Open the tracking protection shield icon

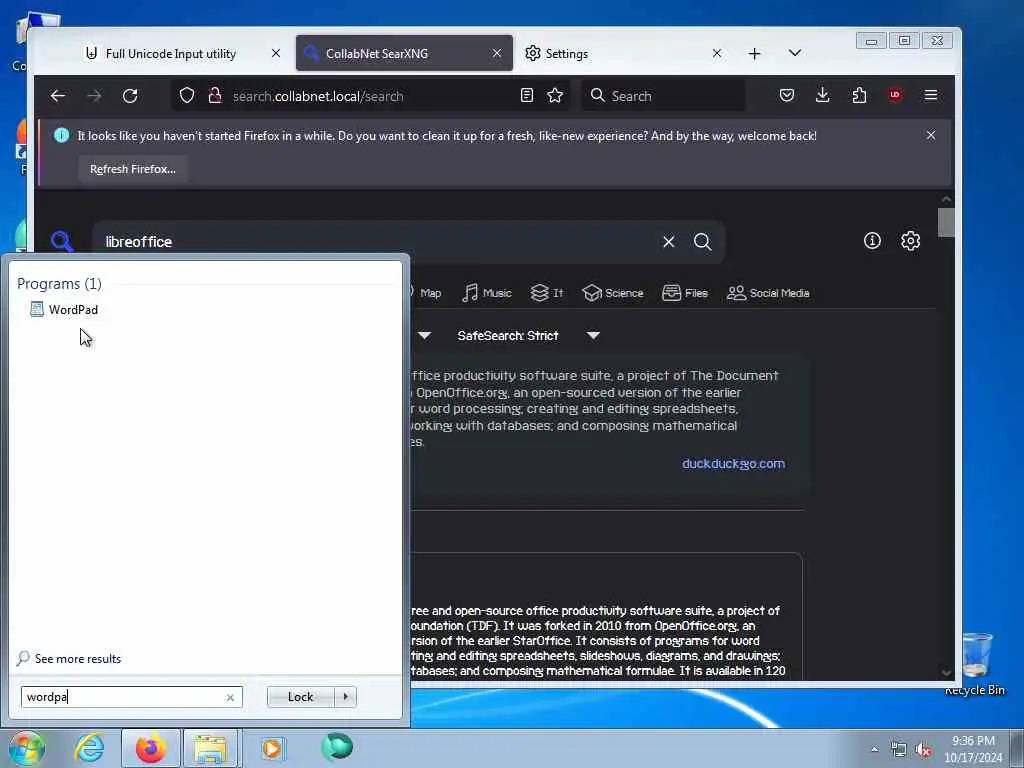pyautogui.click(x=187, y=96)
